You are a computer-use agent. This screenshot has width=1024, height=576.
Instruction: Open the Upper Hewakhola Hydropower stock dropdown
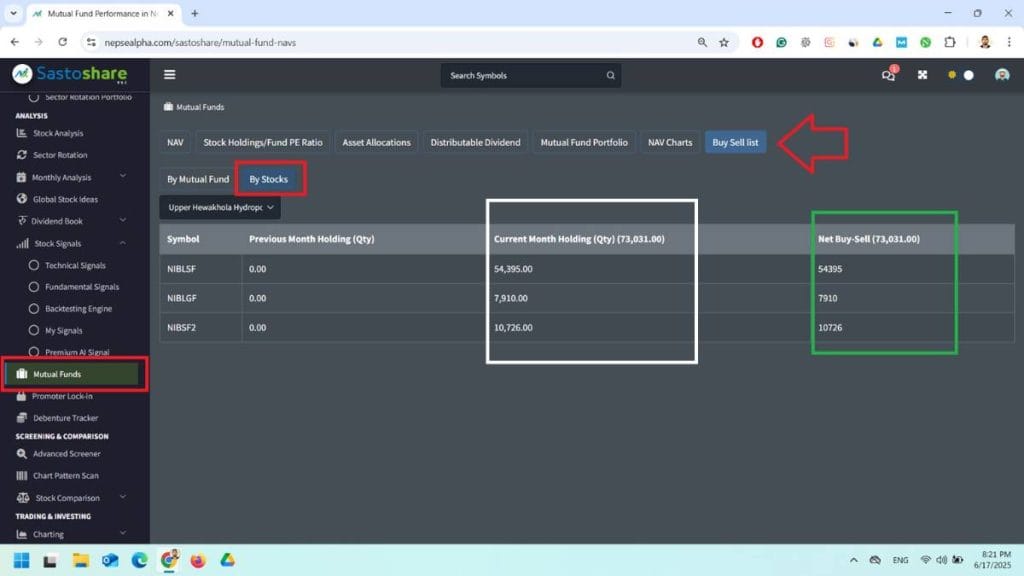pos(220,207)
